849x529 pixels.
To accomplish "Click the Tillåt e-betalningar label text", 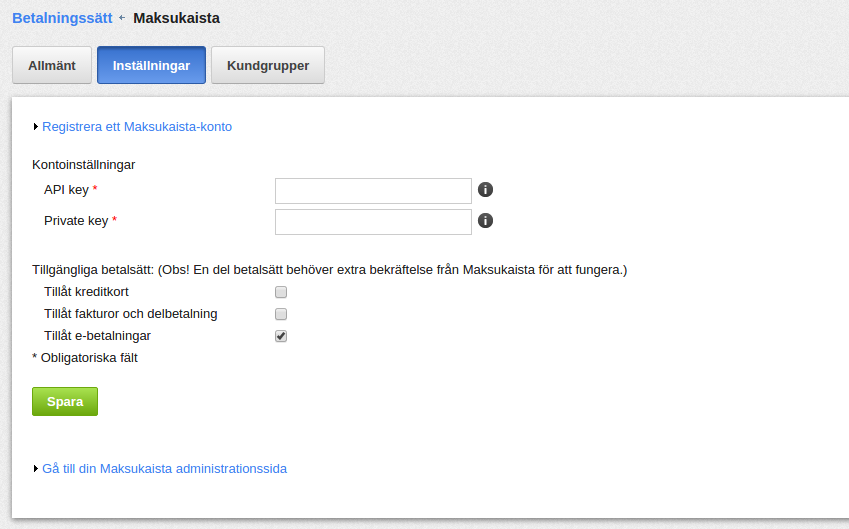I will pyautogui.click(x=97, y=336).
